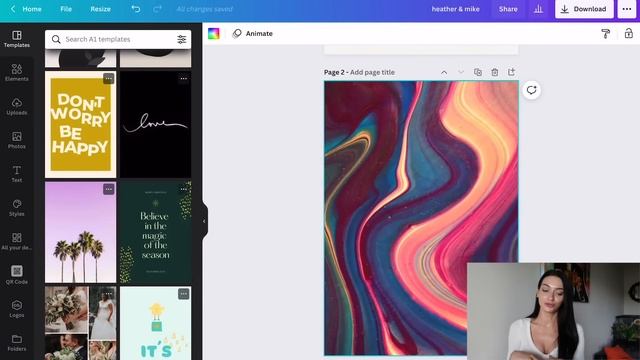
Task: Open the Templates sidebar tab
Action: pyautogui.click(x=17, y=39)
